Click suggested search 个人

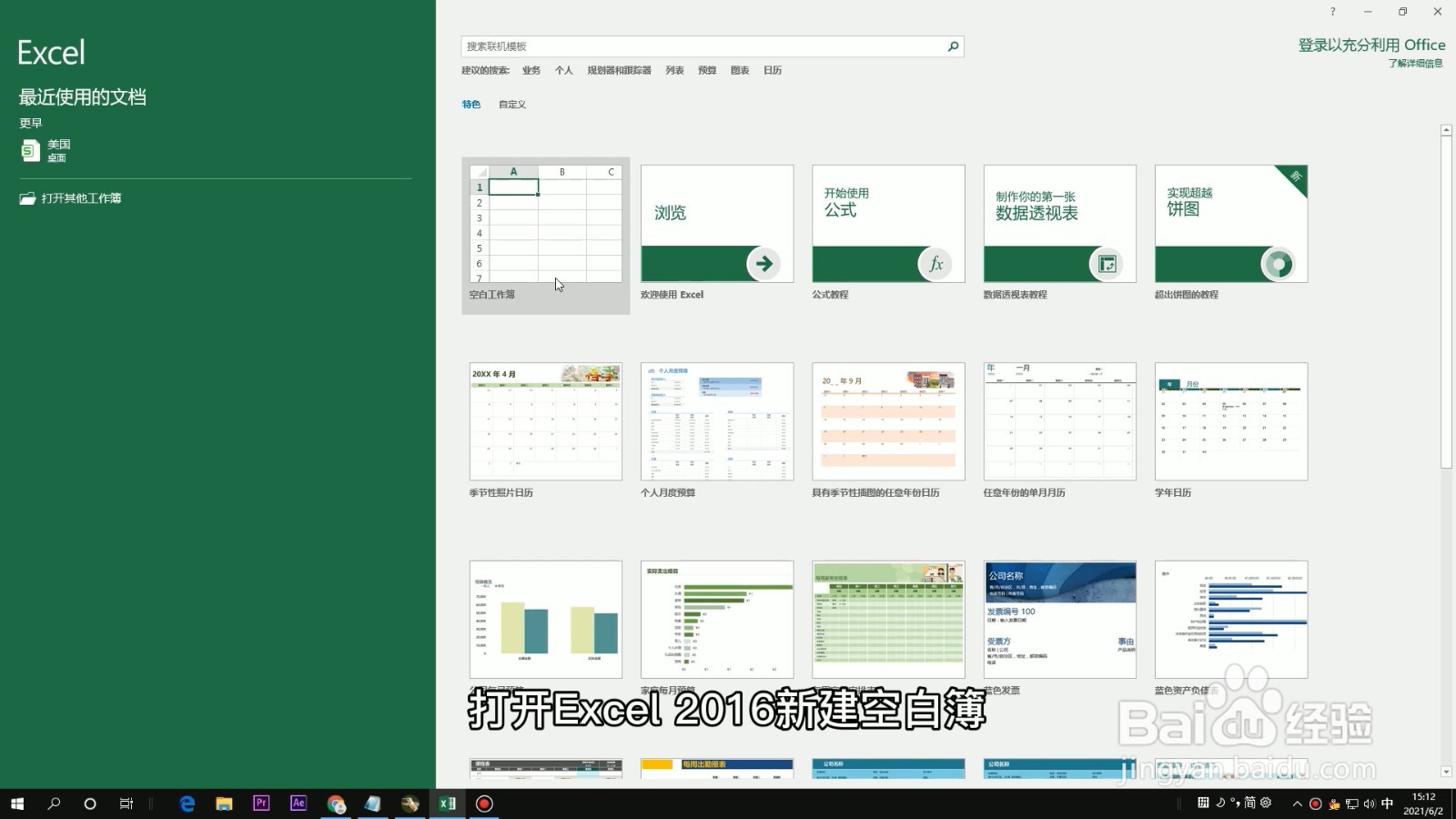point(564,70)
